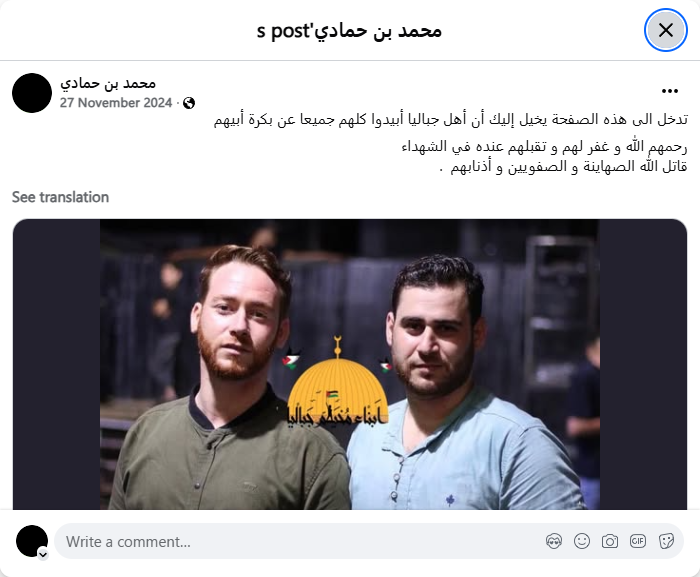Image resolution: width=700 pixels, height=577 pixels.
Task: Open the post author's profile picture
Action: [x=32, y=93]
